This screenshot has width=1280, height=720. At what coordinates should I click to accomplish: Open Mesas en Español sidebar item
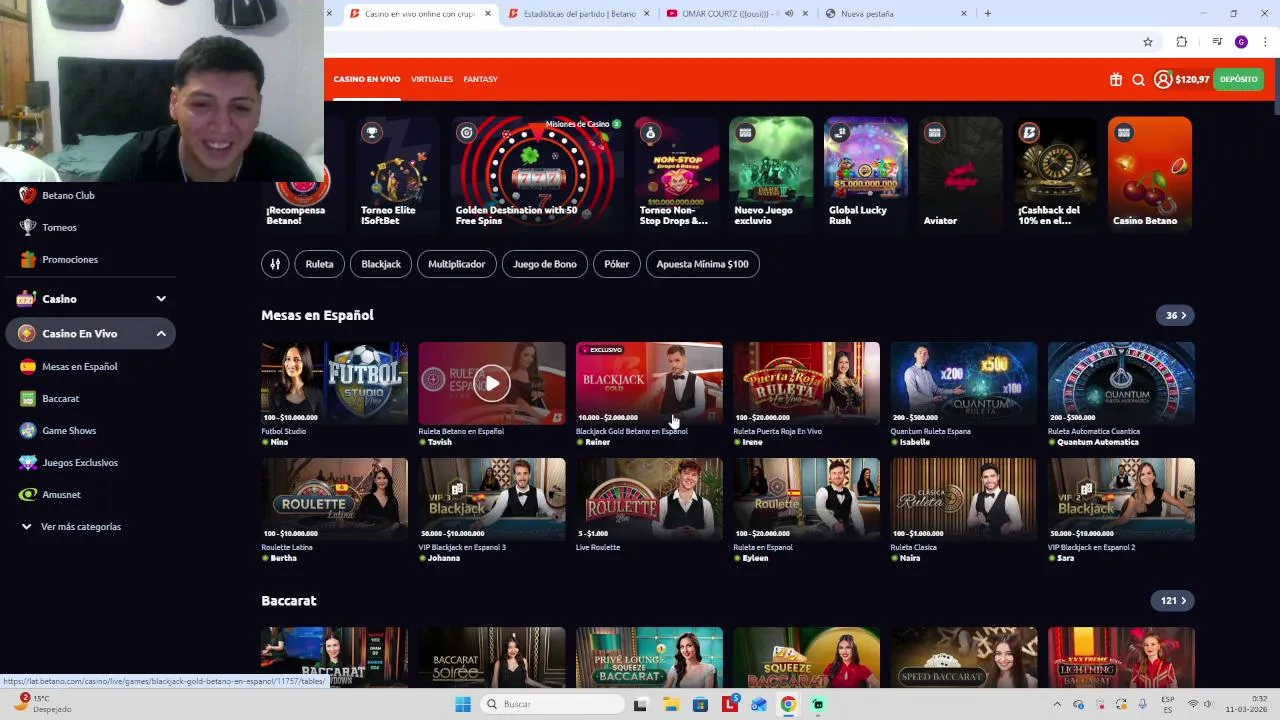click(79, 366)
